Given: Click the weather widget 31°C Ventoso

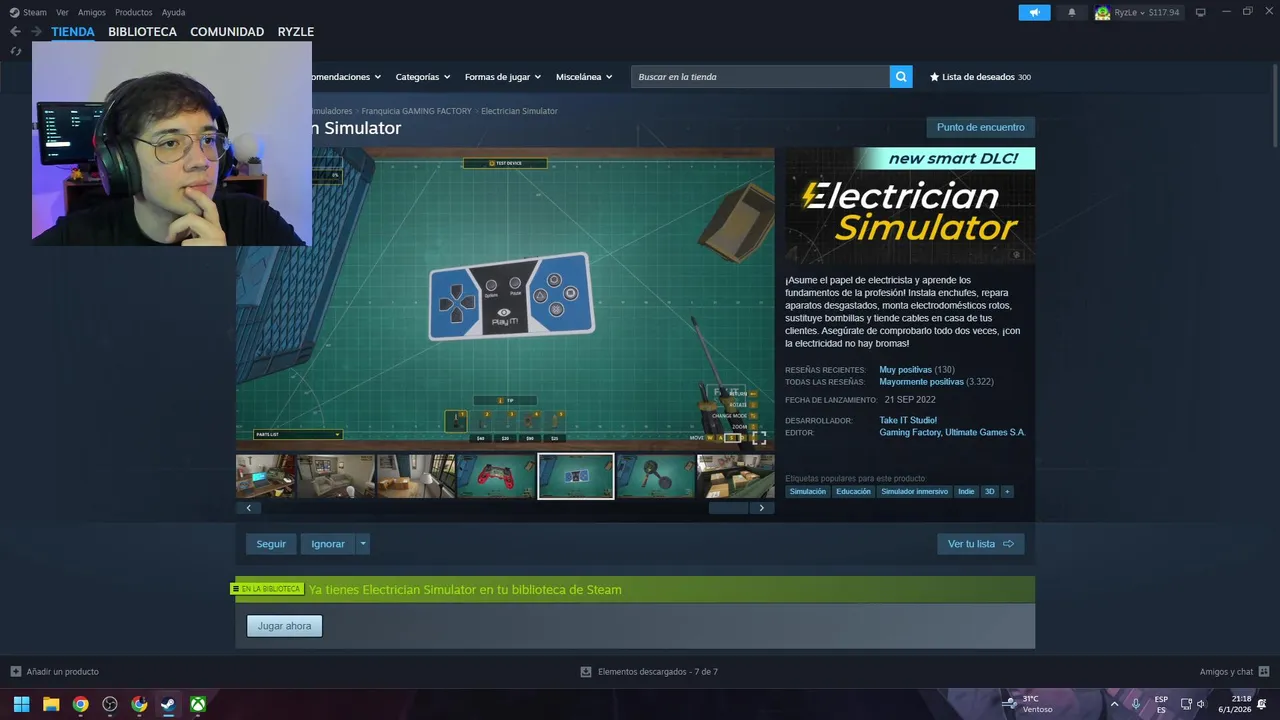Looking at the screenshot, I should coord(1028,704).
